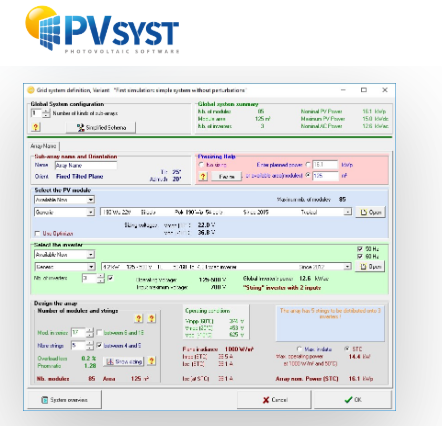Select the Enter planned power radio button
This screenshot has width=442, height=426.
coord(308,165)
